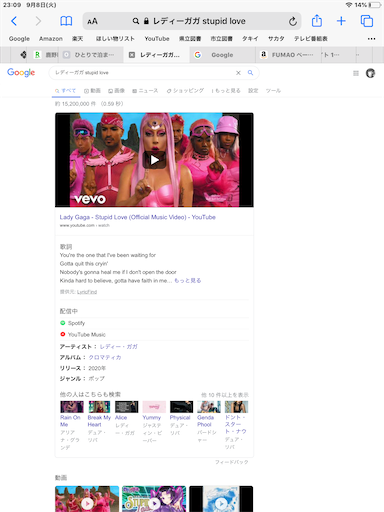
Task: Switch to the FUMAO tab
Action: point(288,55)
